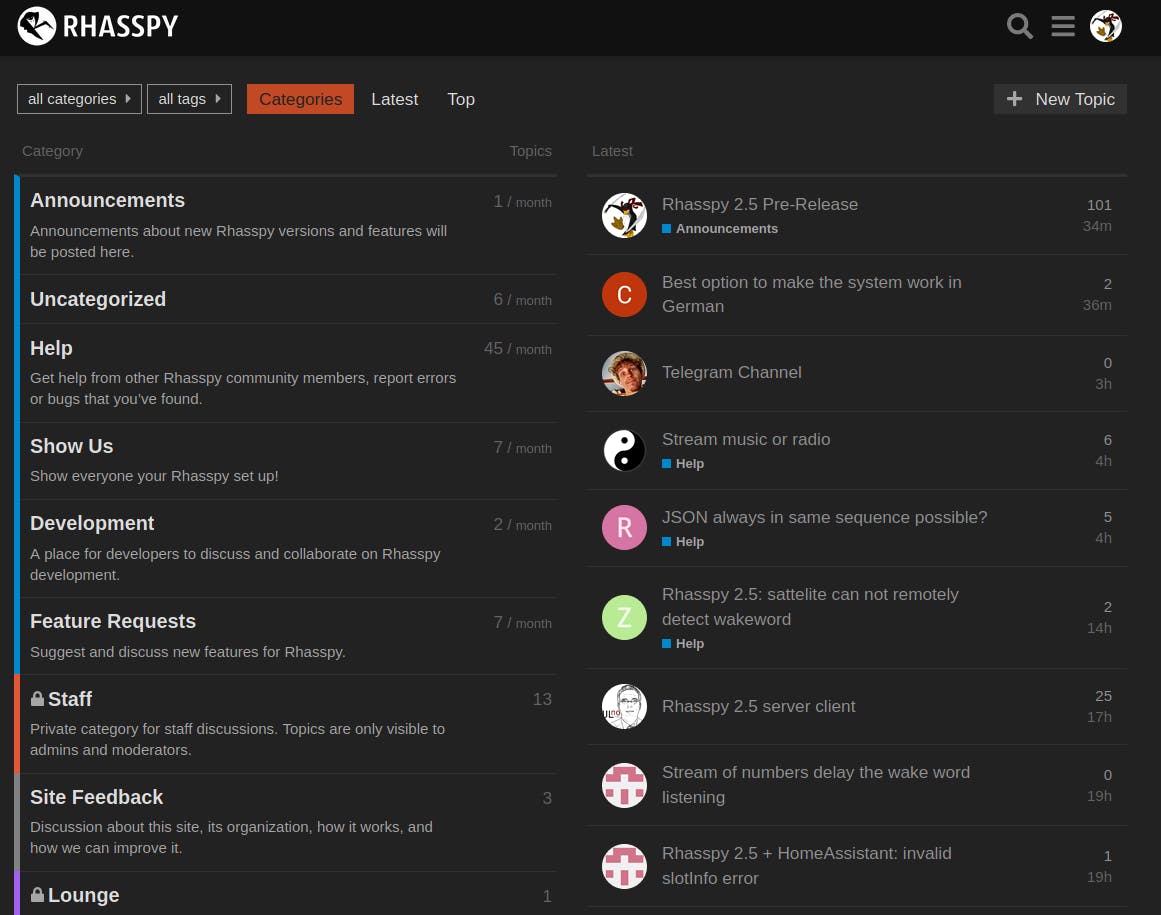
Task: Open the Uncategorized category
Action: (98, 299)
